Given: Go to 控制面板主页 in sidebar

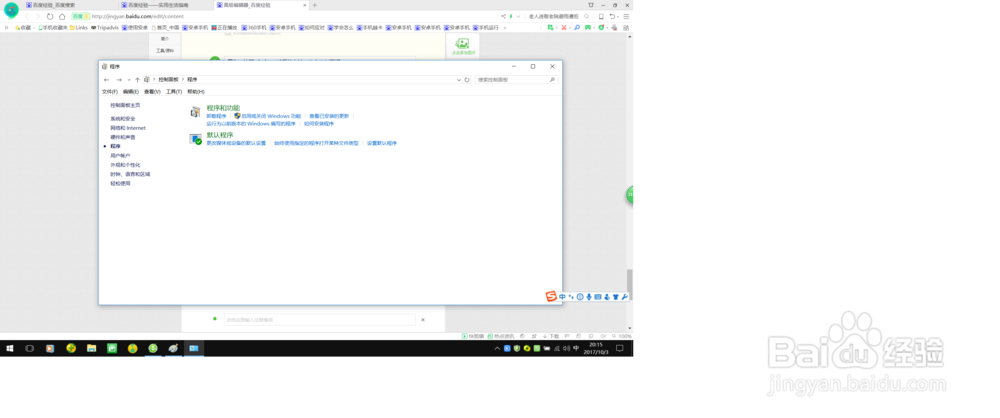Looking at the screenshot, I should tap(125, 105).
